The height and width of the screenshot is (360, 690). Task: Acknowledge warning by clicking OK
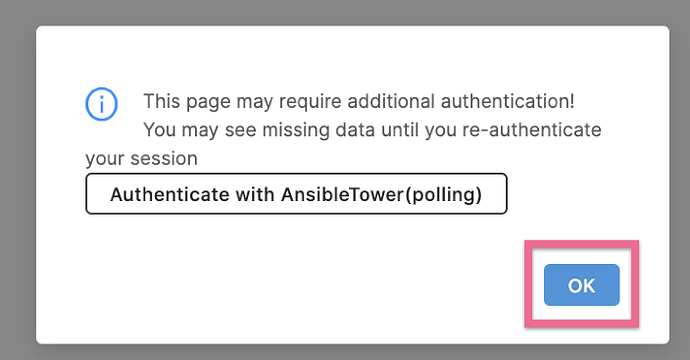[x=581, y=285]
